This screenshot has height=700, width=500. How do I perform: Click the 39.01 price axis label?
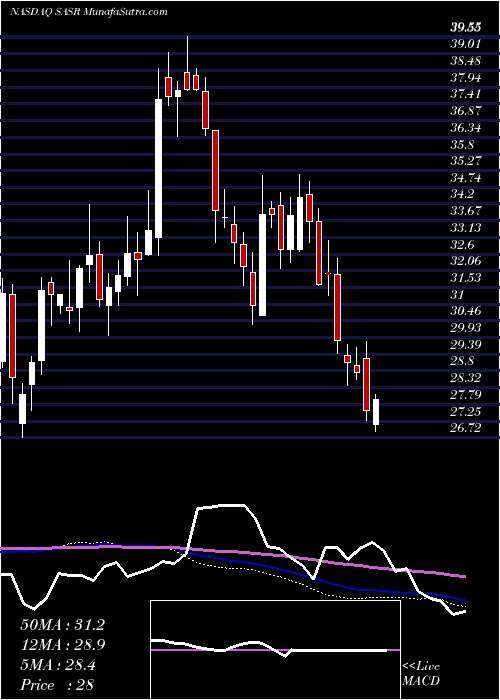tap(466, 44)
